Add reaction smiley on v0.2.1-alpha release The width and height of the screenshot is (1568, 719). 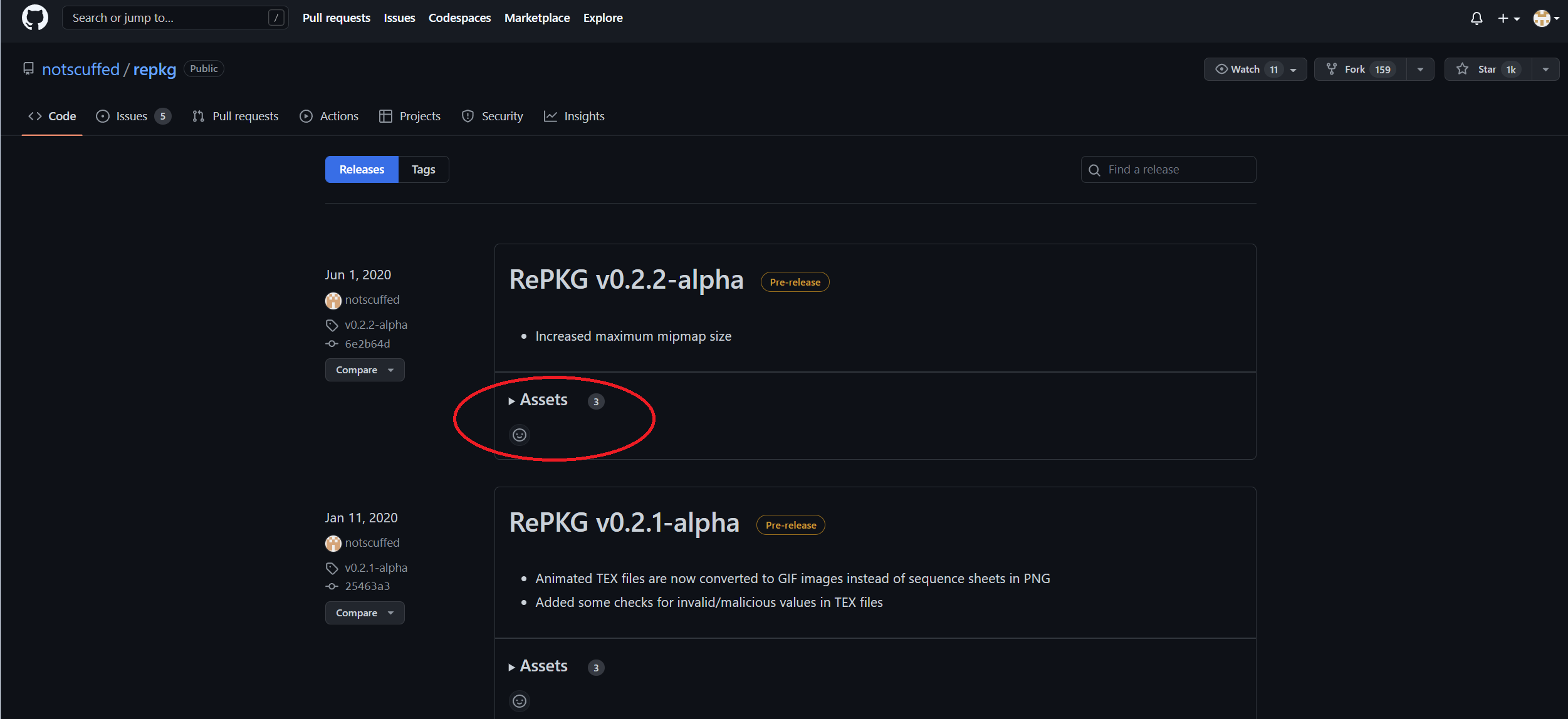[x=520, y=701]
